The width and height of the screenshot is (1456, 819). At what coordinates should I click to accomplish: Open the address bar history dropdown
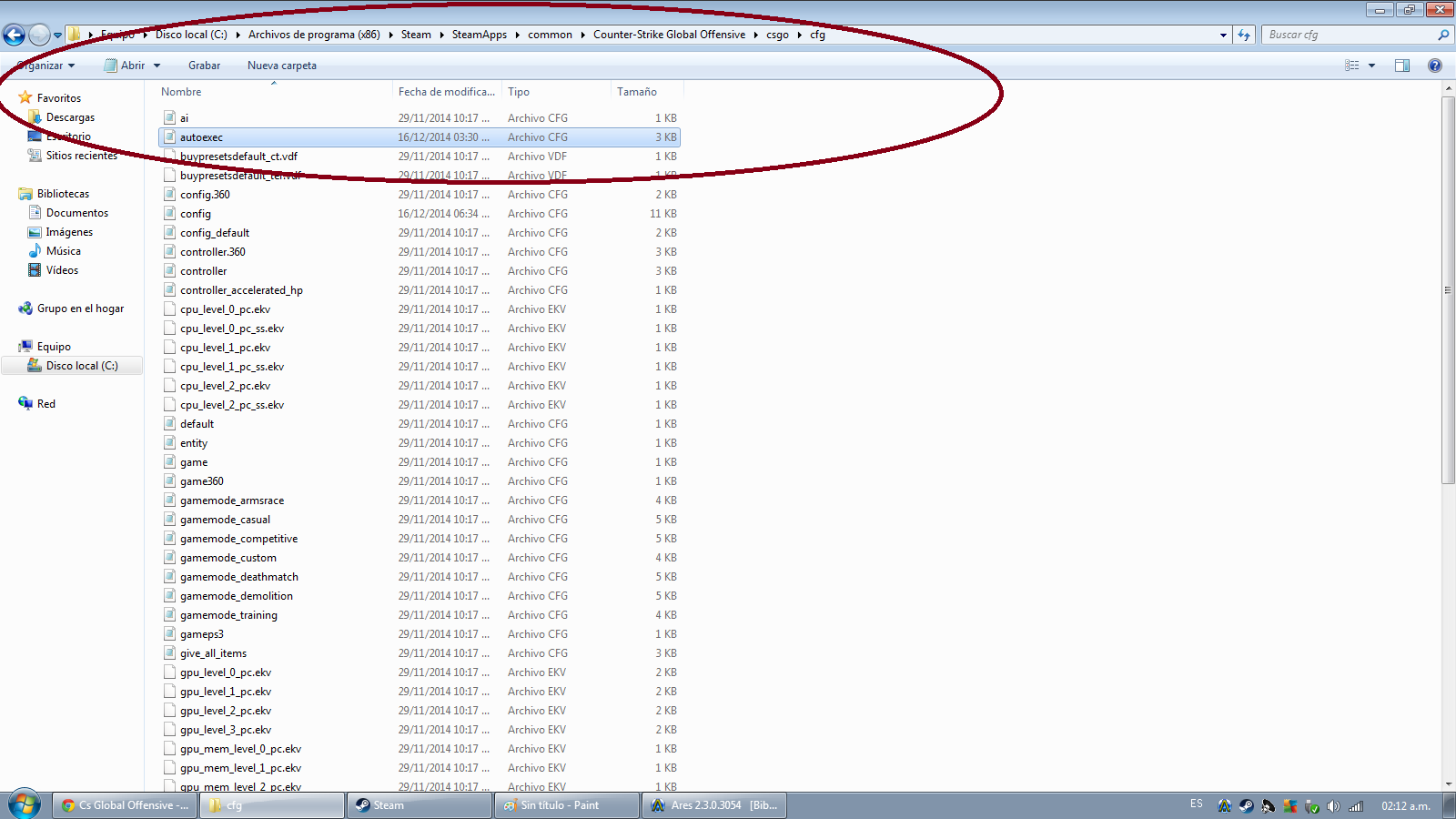tap(1223, 35)
